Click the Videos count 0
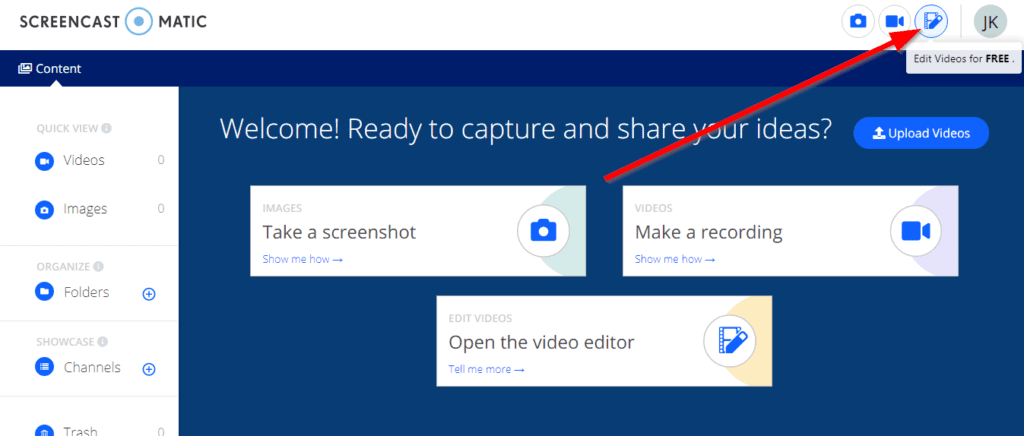 (x=161, y=160)
